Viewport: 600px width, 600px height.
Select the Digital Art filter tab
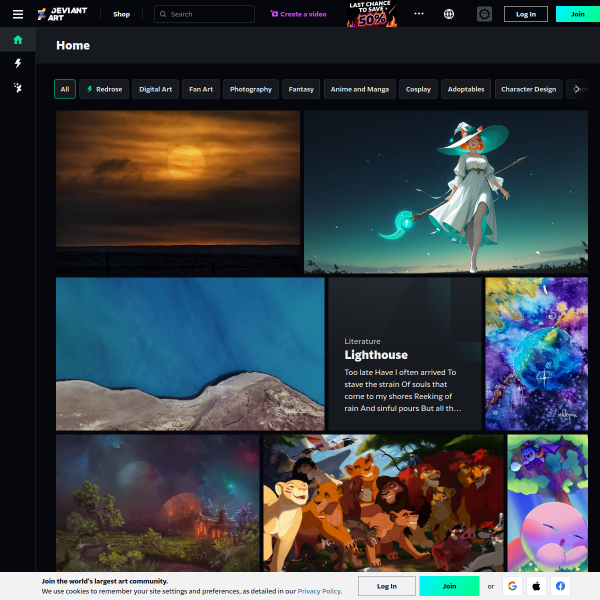click(155, 89)
